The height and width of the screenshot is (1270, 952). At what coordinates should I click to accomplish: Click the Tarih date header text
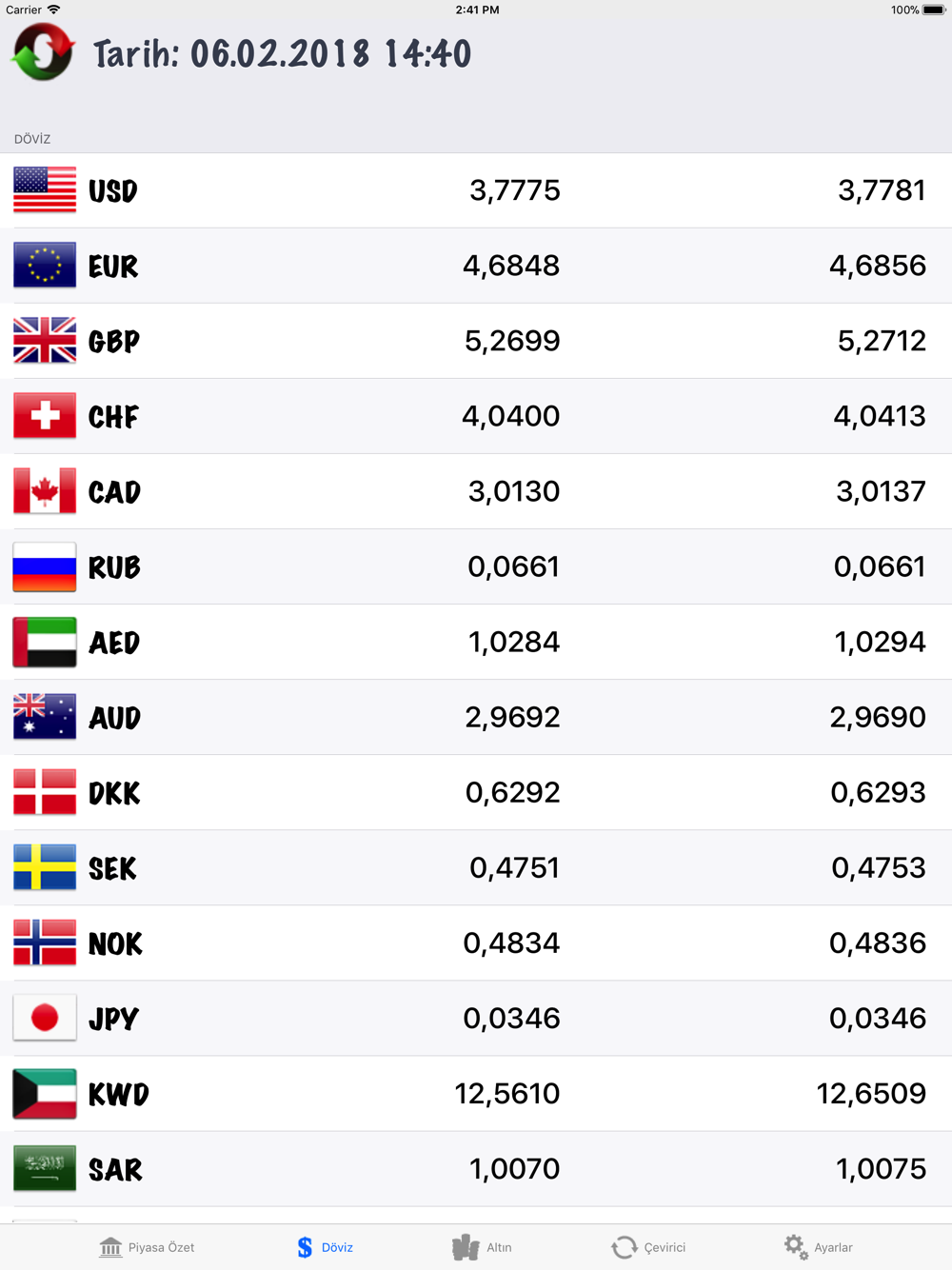[283, 54]
